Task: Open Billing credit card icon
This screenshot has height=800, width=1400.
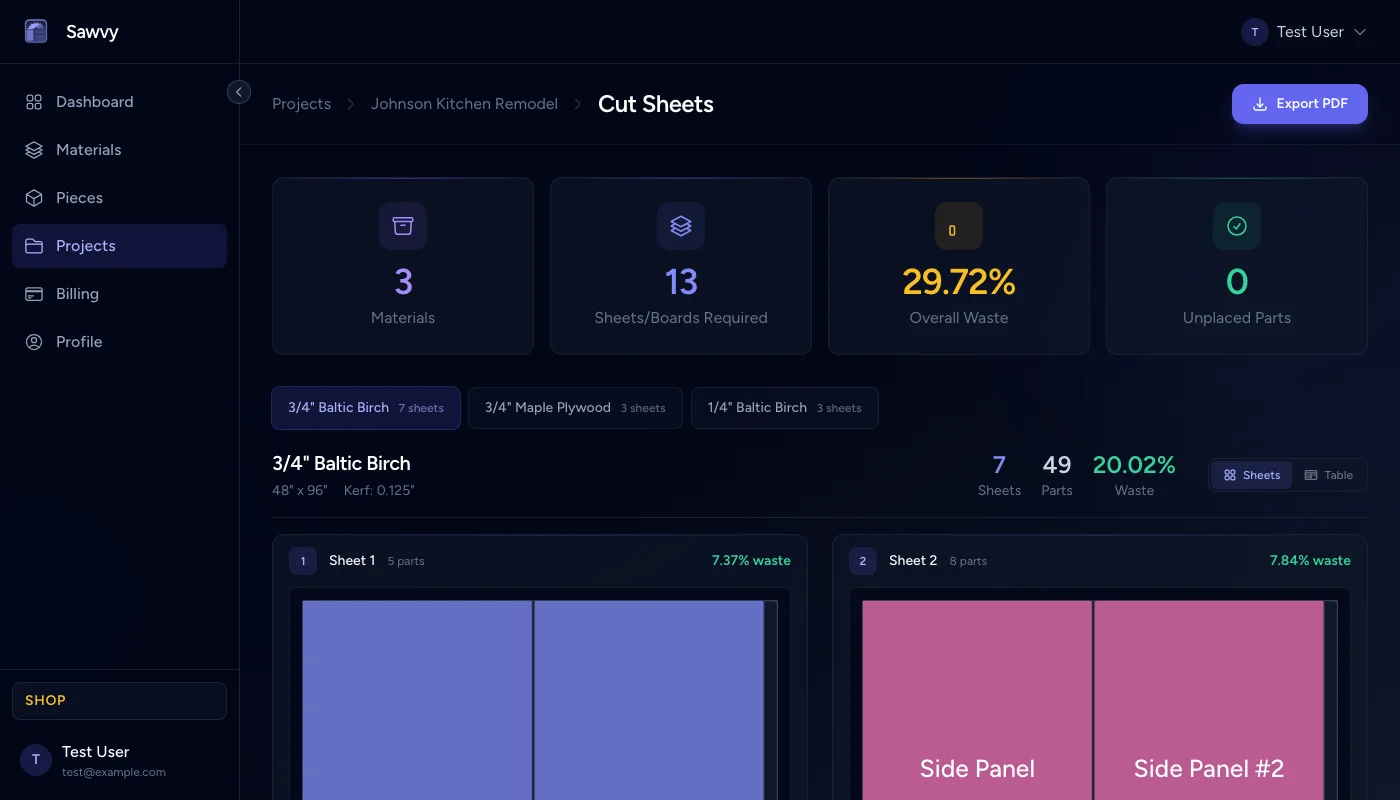Action: tap(34, 294)
